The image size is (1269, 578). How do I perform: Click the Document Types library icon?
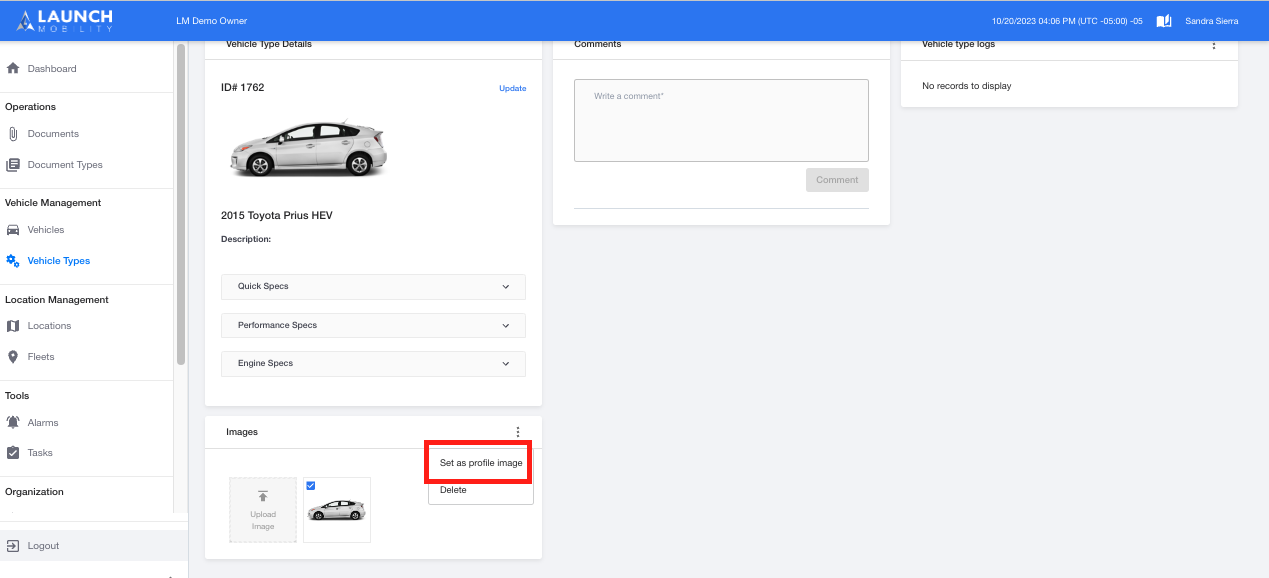pos(13,165)
